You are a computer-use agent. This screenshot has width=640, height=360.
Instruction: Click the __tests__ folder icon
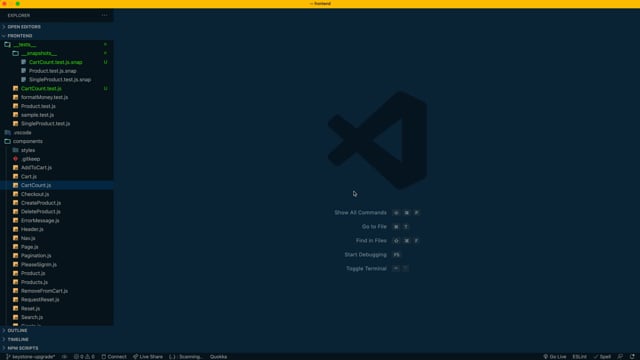(x=7, y=44)
